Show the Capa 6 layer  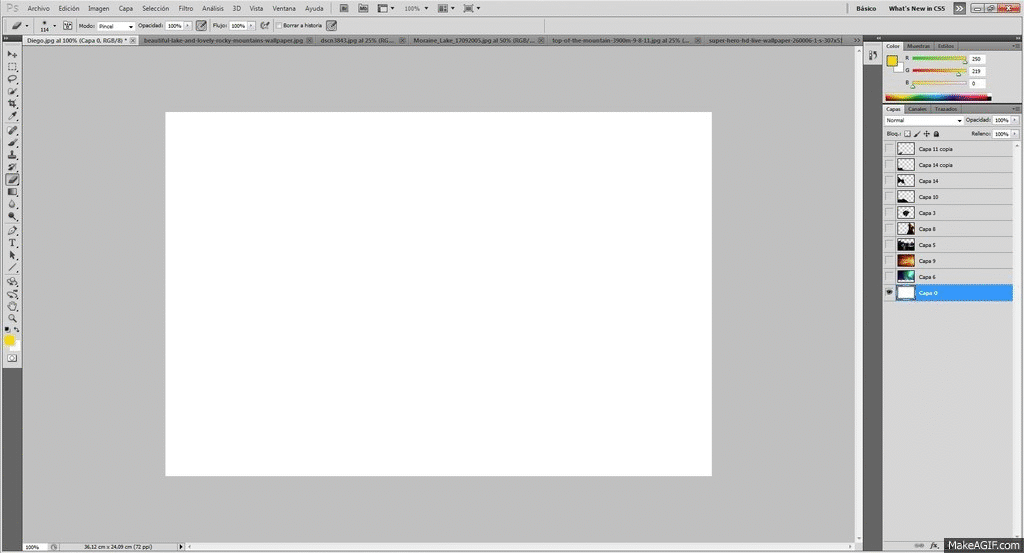[x=889, y=277]
